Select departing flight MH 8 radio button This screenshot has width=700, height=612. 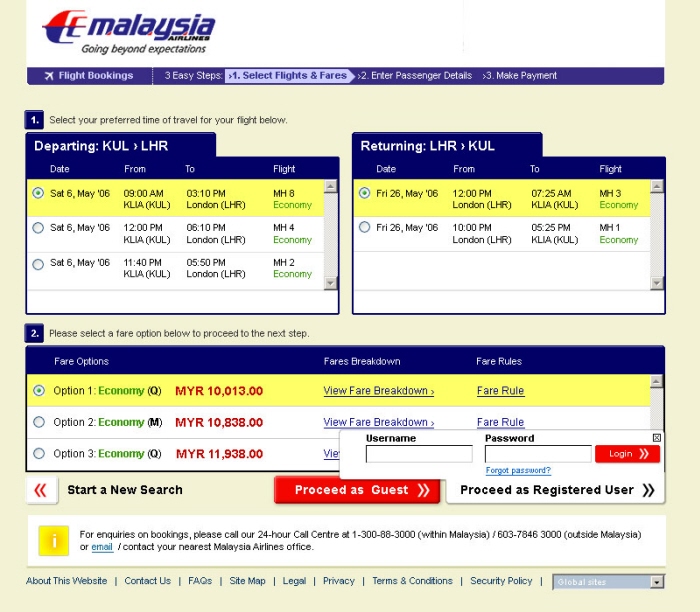pos(38,193)
